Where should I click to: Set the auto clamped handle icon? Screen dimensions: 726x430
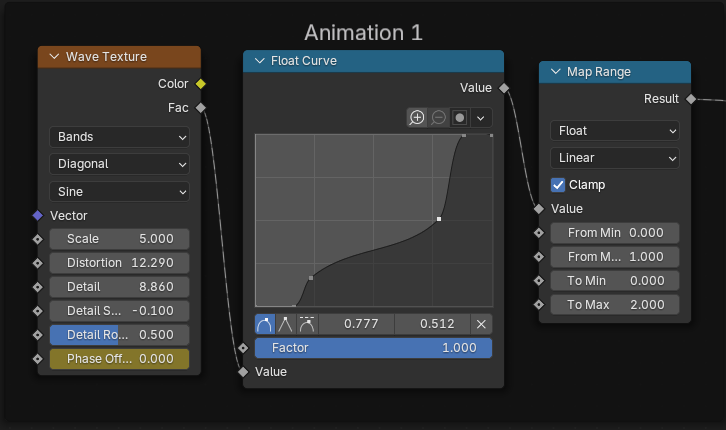coord(307,324)
